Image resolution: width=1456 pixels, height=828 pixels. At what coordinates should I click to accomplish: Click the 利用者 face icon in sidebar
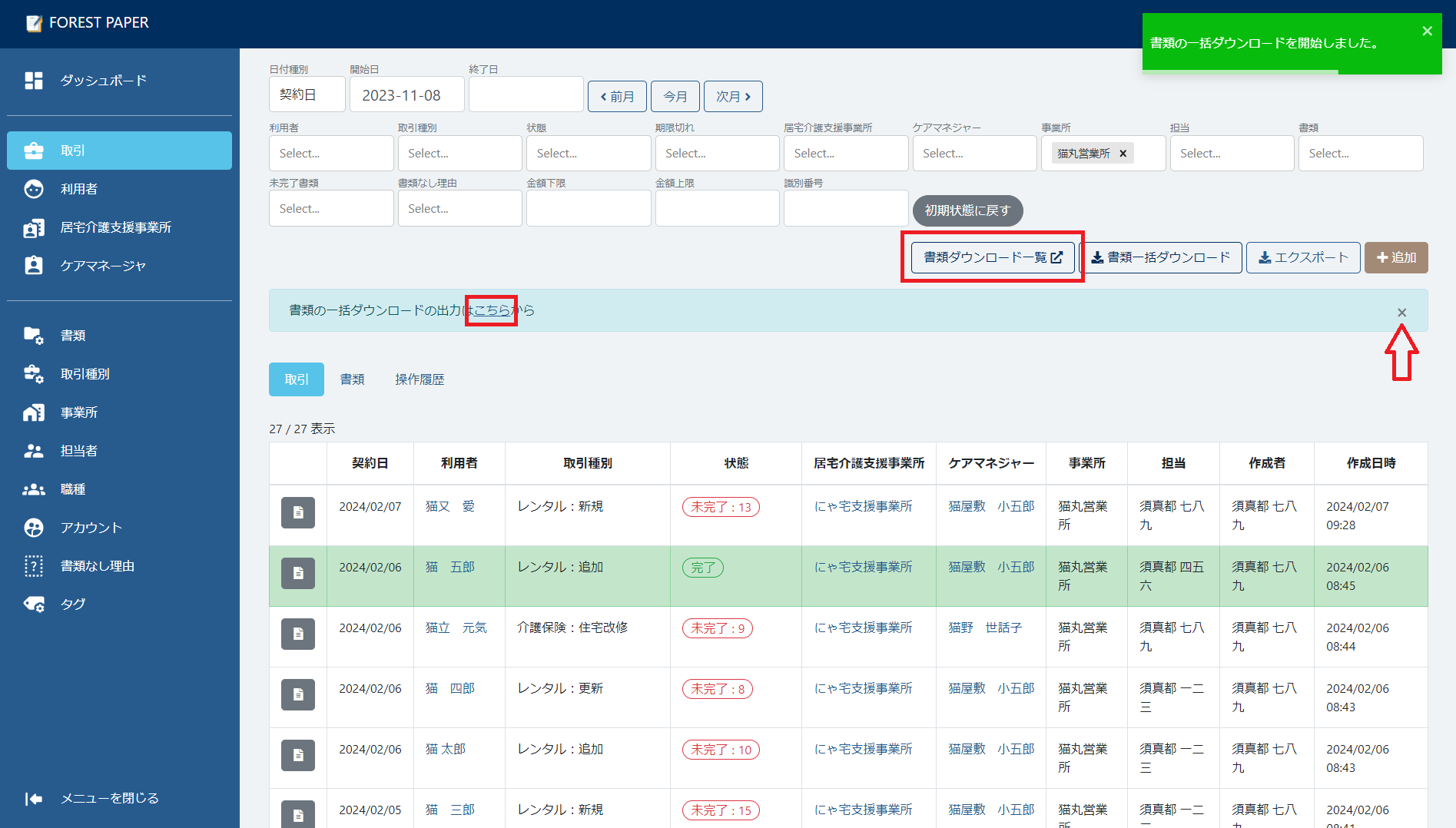click(x=33, y=189)
